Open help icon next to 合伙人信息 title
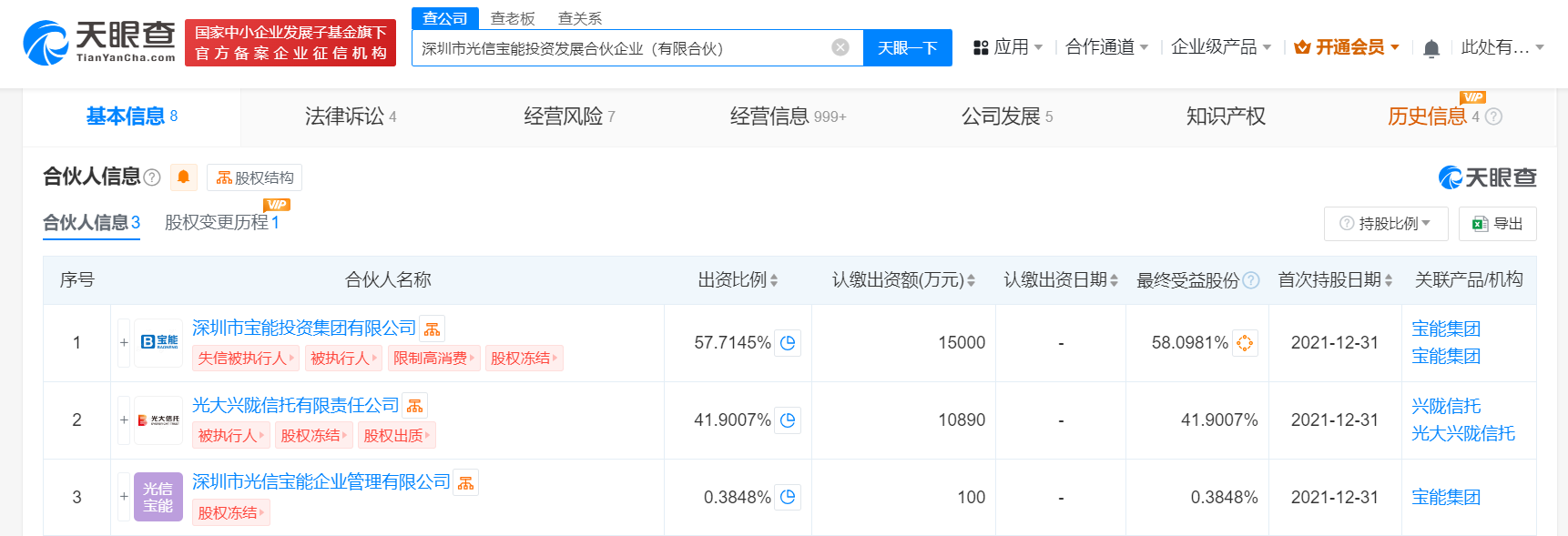 [152, 177]
